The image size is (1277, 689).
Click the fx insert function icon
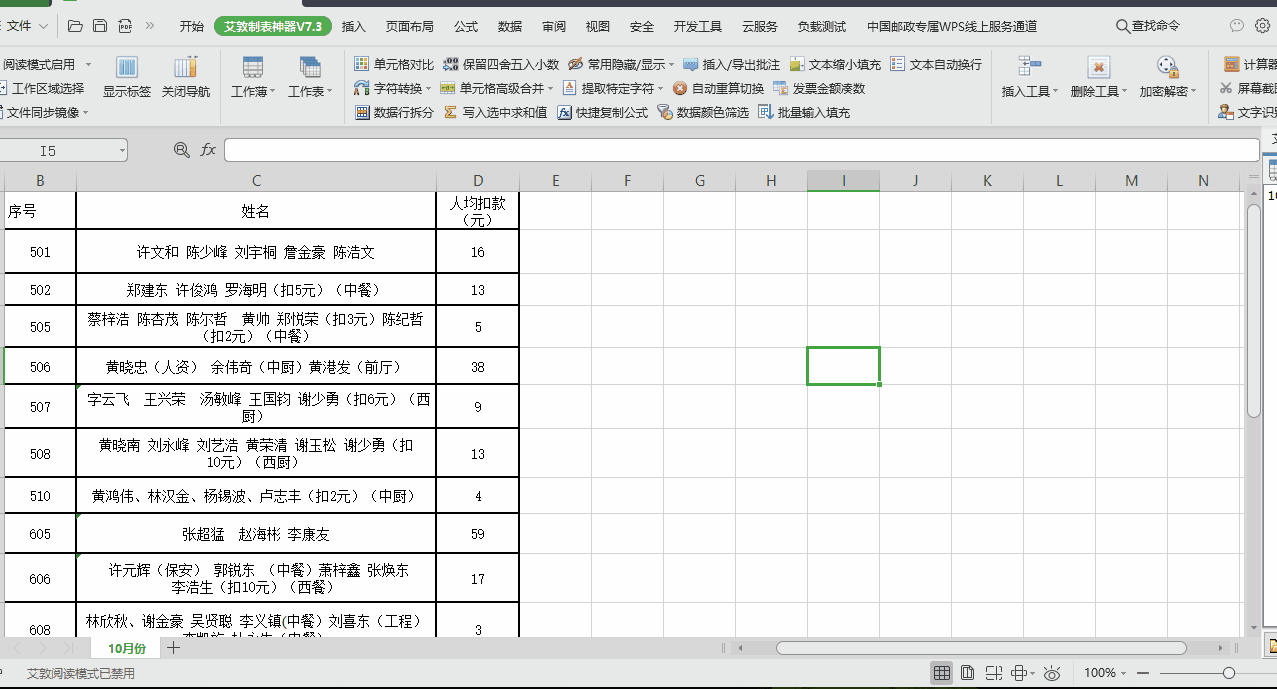pyautogui.click(x=208, y=150)
